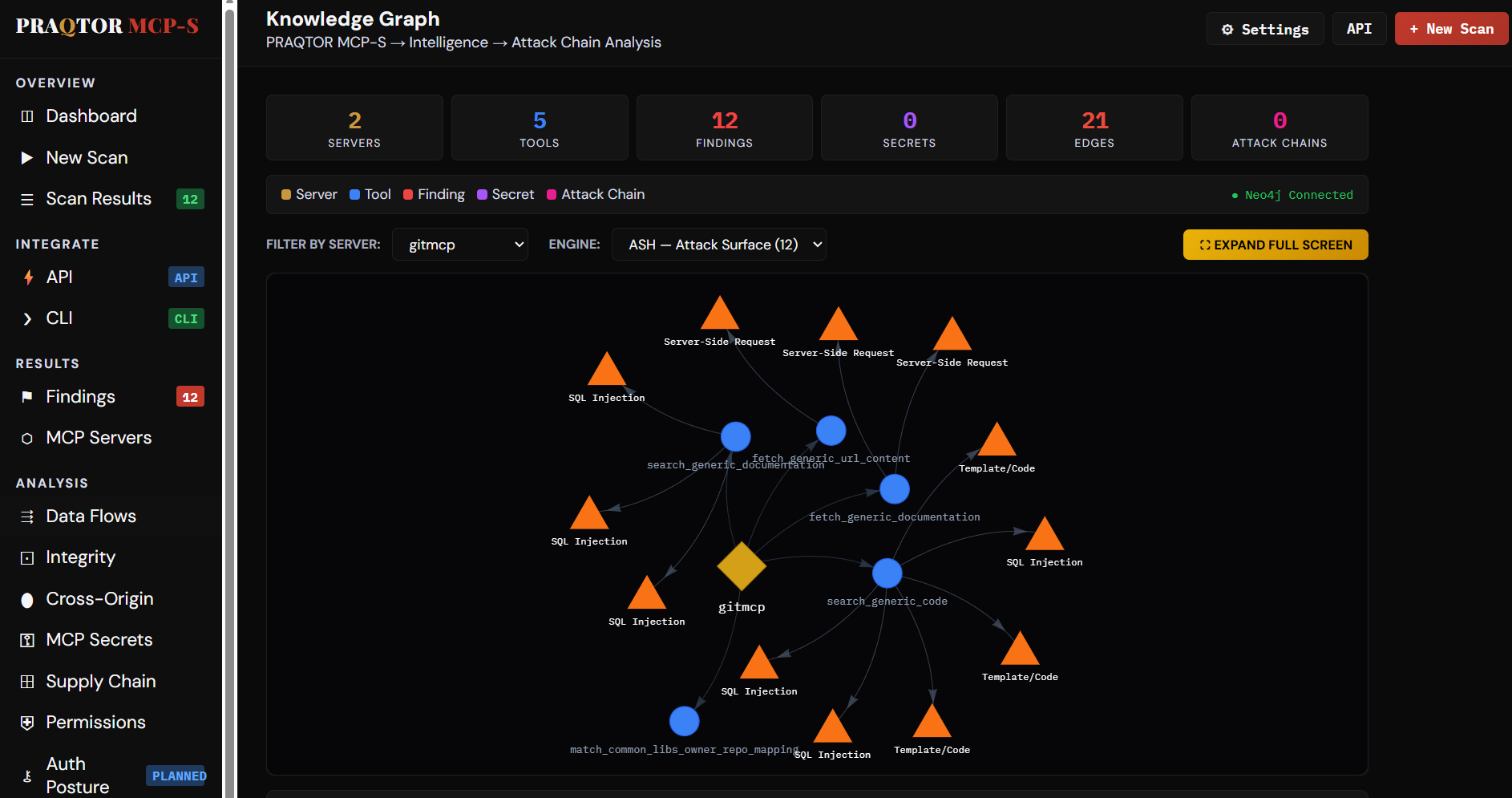Select the Findings flag icon
1512x798 pixels.
click(x=27, y=396)
